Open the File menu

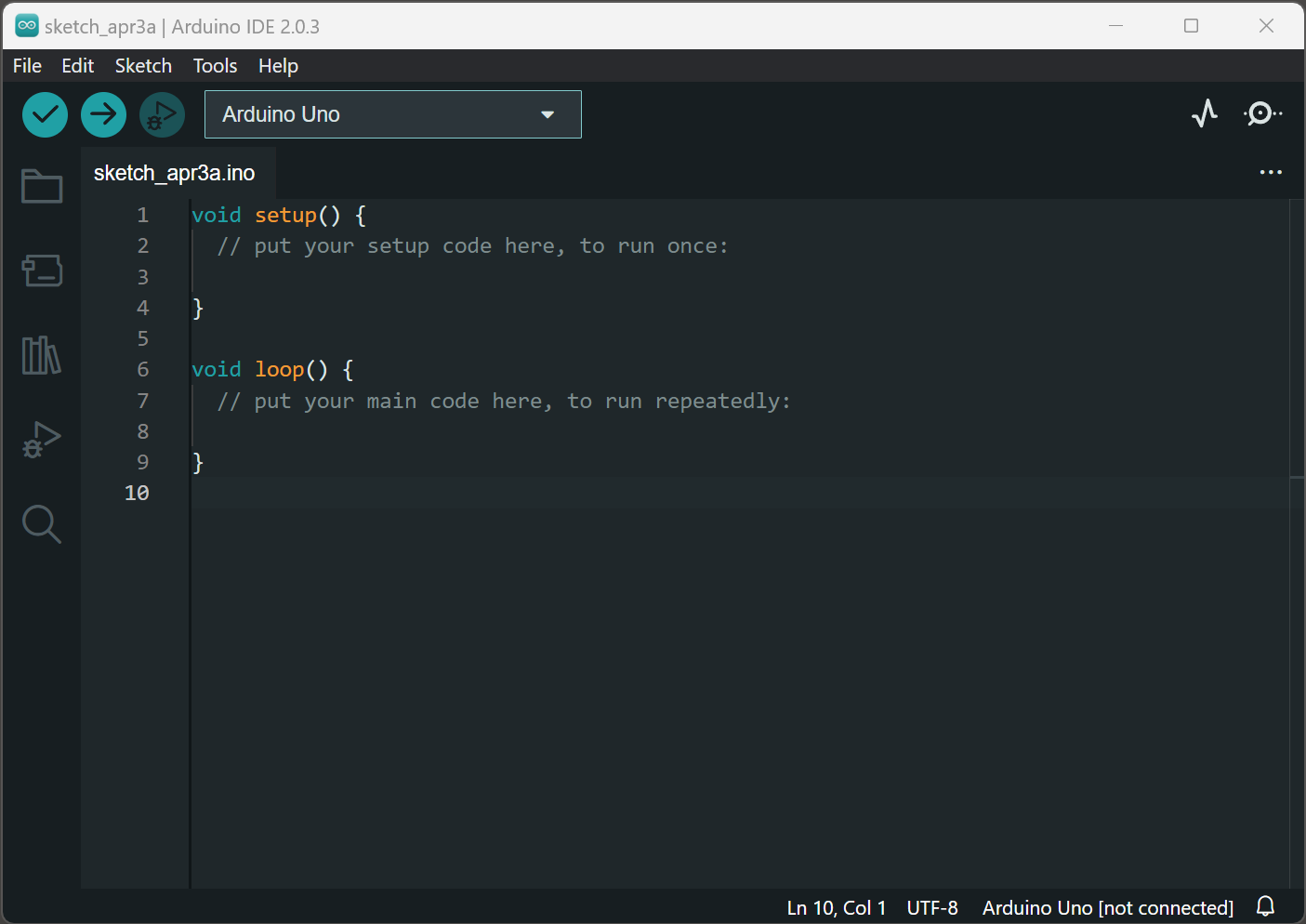click(27, 66)
